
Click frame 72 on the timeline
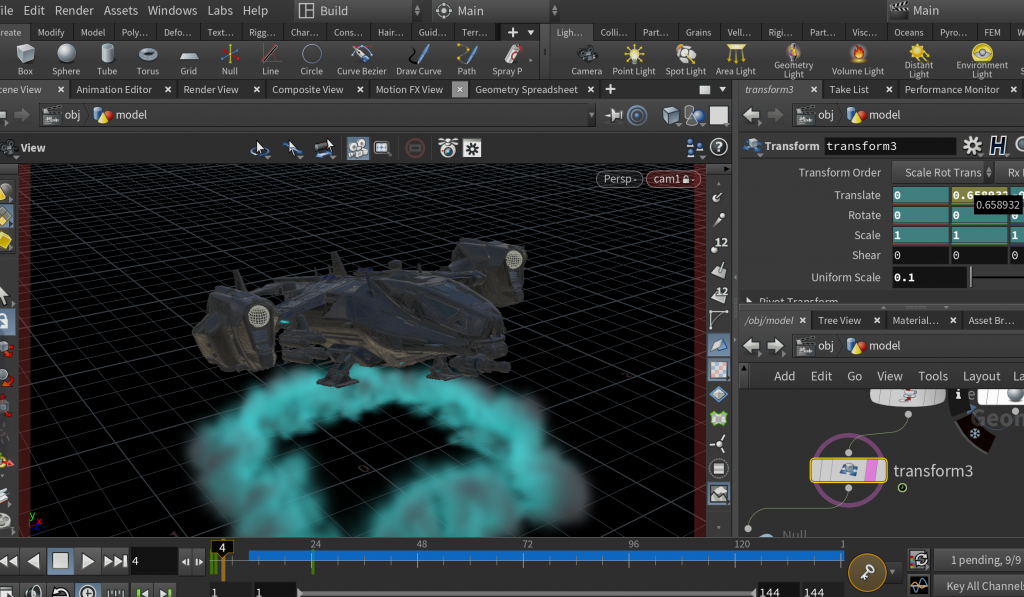(523, 559)
